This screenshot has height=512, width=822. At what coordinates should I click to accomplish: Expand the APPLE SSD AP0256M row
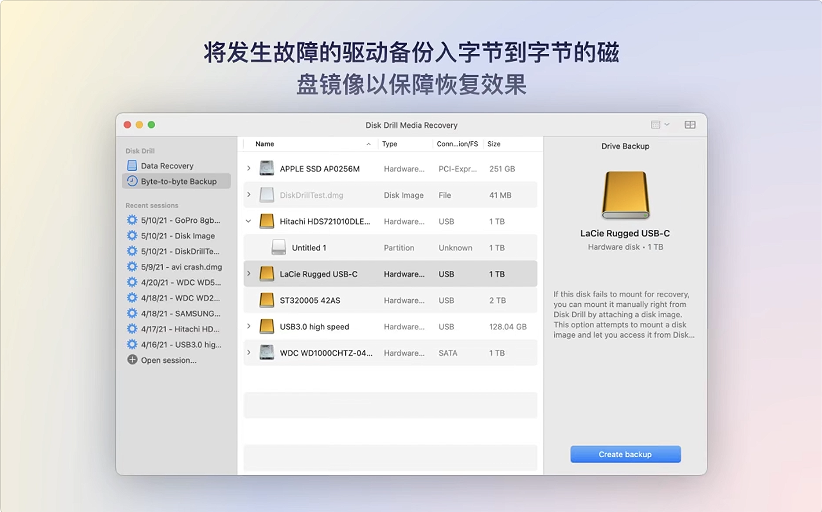coord(249,169)
